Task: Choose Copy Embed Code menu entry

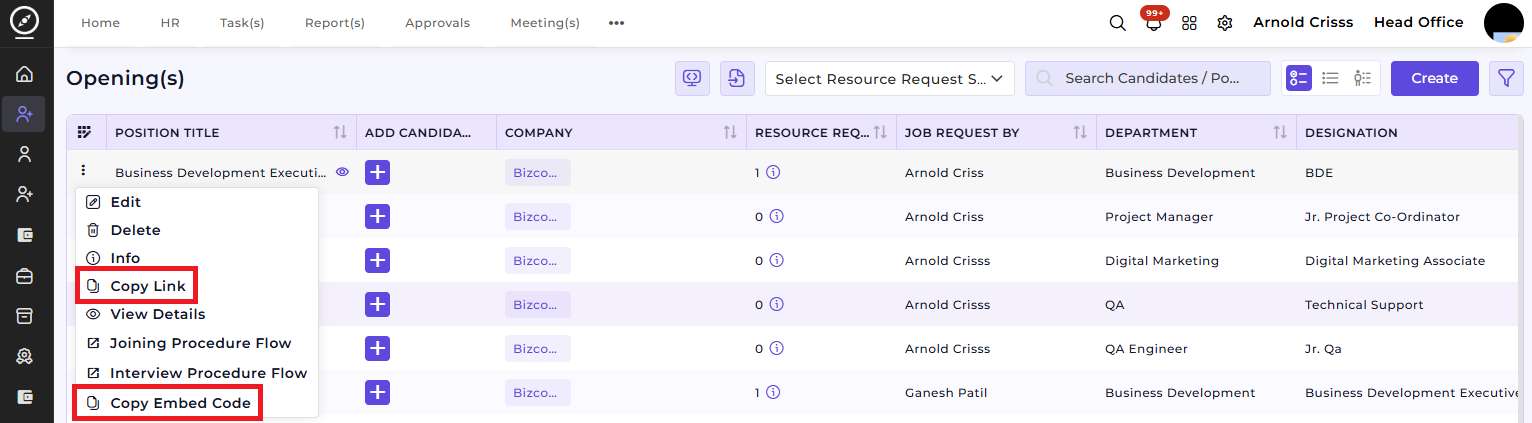Action: pos(170,403)
